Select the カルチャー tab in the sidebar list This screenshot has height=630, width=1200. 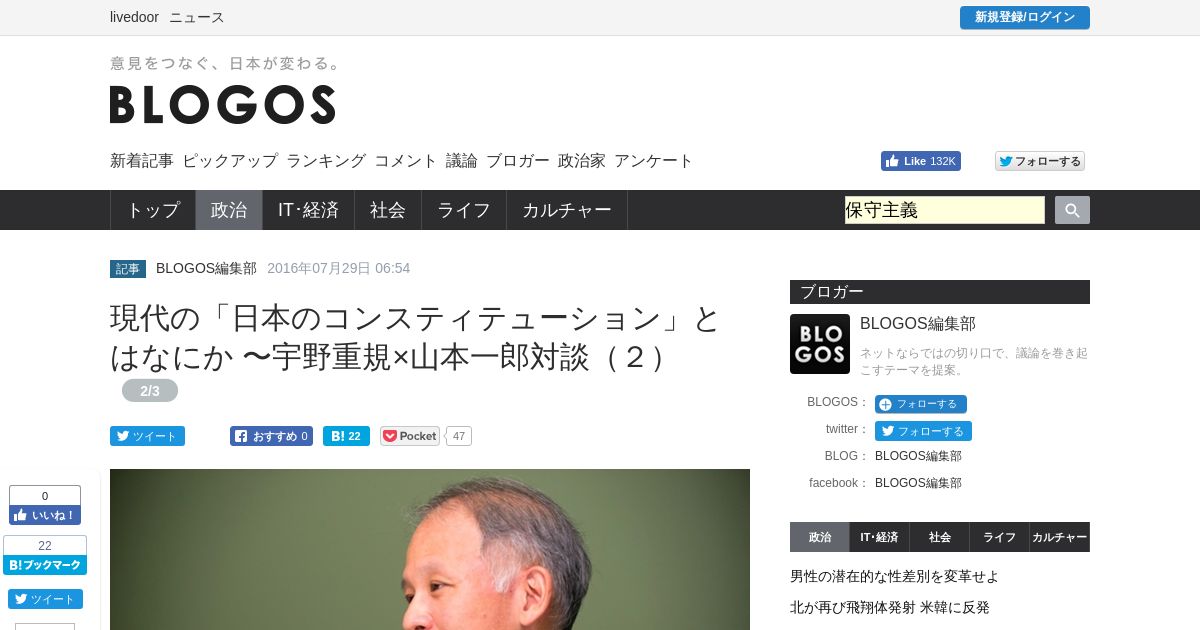click(x=1060, y=537)
